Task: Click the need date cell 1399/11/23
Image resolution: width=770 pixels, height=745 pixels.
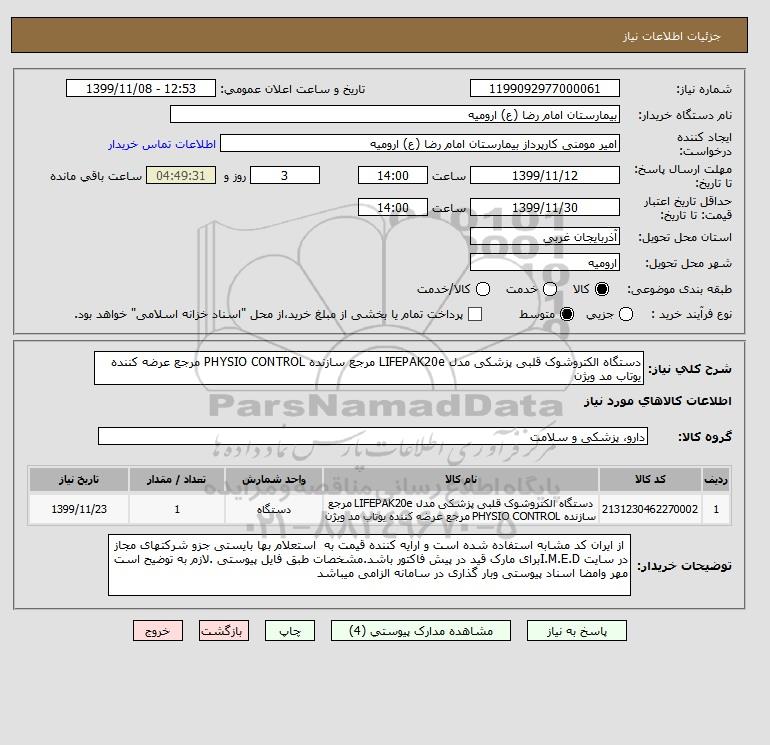Action: pyautogui.click(x=79, y=509)
